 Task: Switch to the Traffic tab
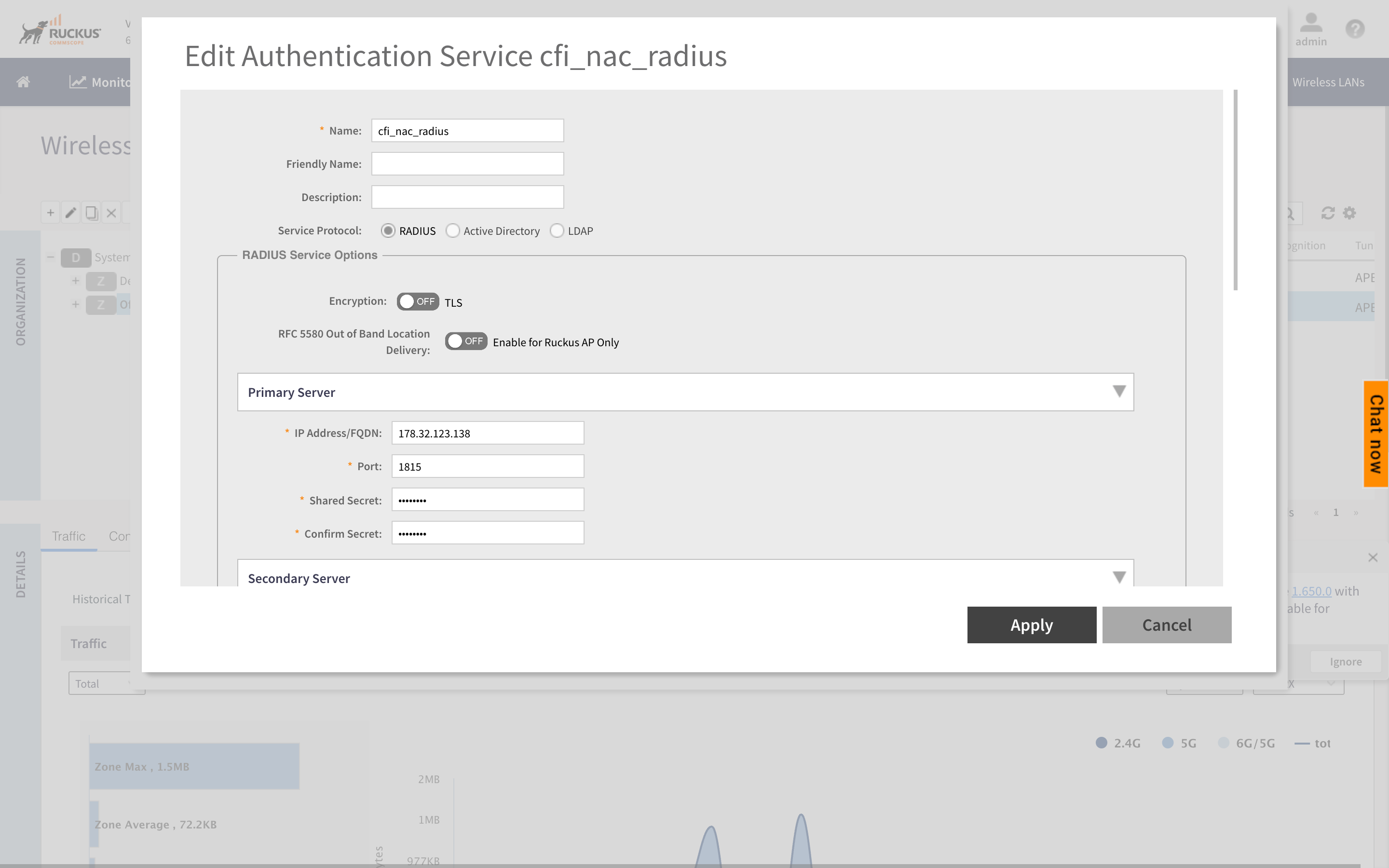[x=69, y=536]
